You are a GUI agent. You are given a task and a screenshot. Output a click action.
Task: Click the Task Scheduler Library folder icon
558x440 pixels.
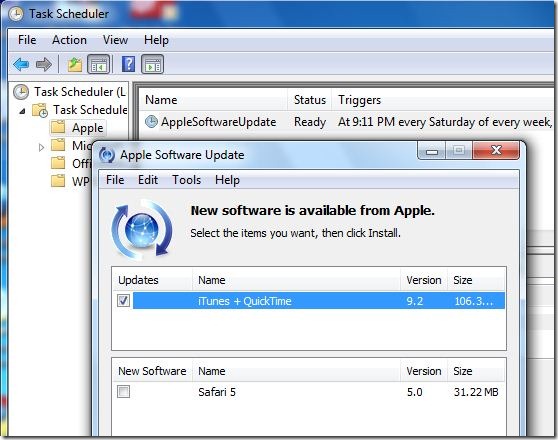(40, 110)
